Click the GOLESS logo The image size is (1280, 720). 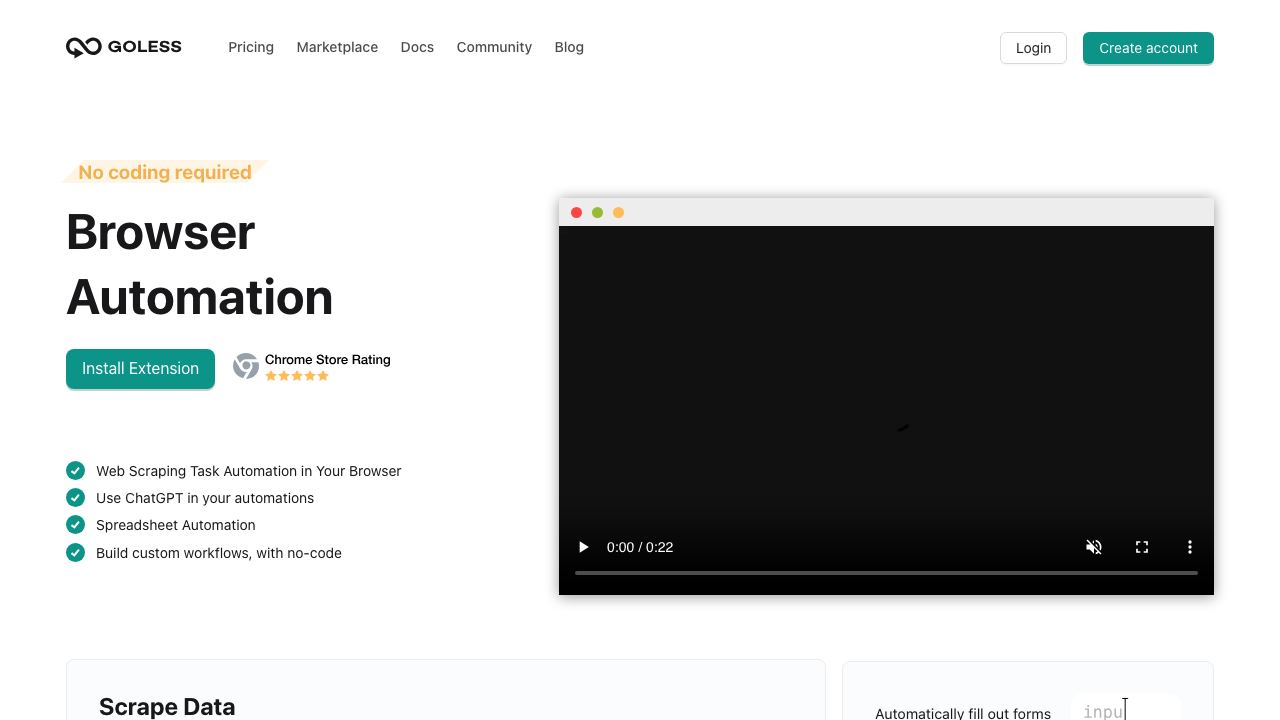pyautogui.click(x=123, y=47)
